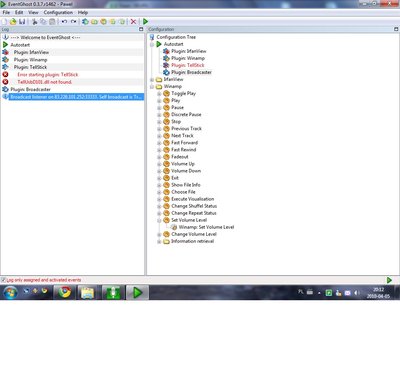Open Google Chrome from the taskbar
Screen dimensions: 400x380
tap(65, 293)
